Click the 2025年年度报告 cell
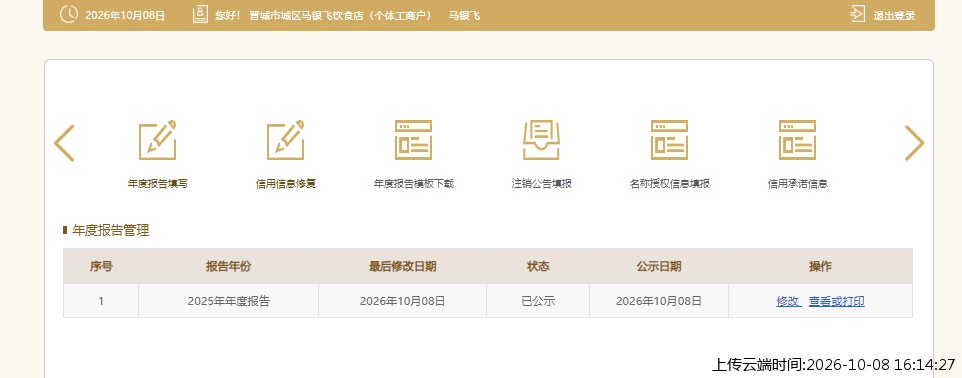The height and width of the screenshot is (378, 962). [228, 301]
